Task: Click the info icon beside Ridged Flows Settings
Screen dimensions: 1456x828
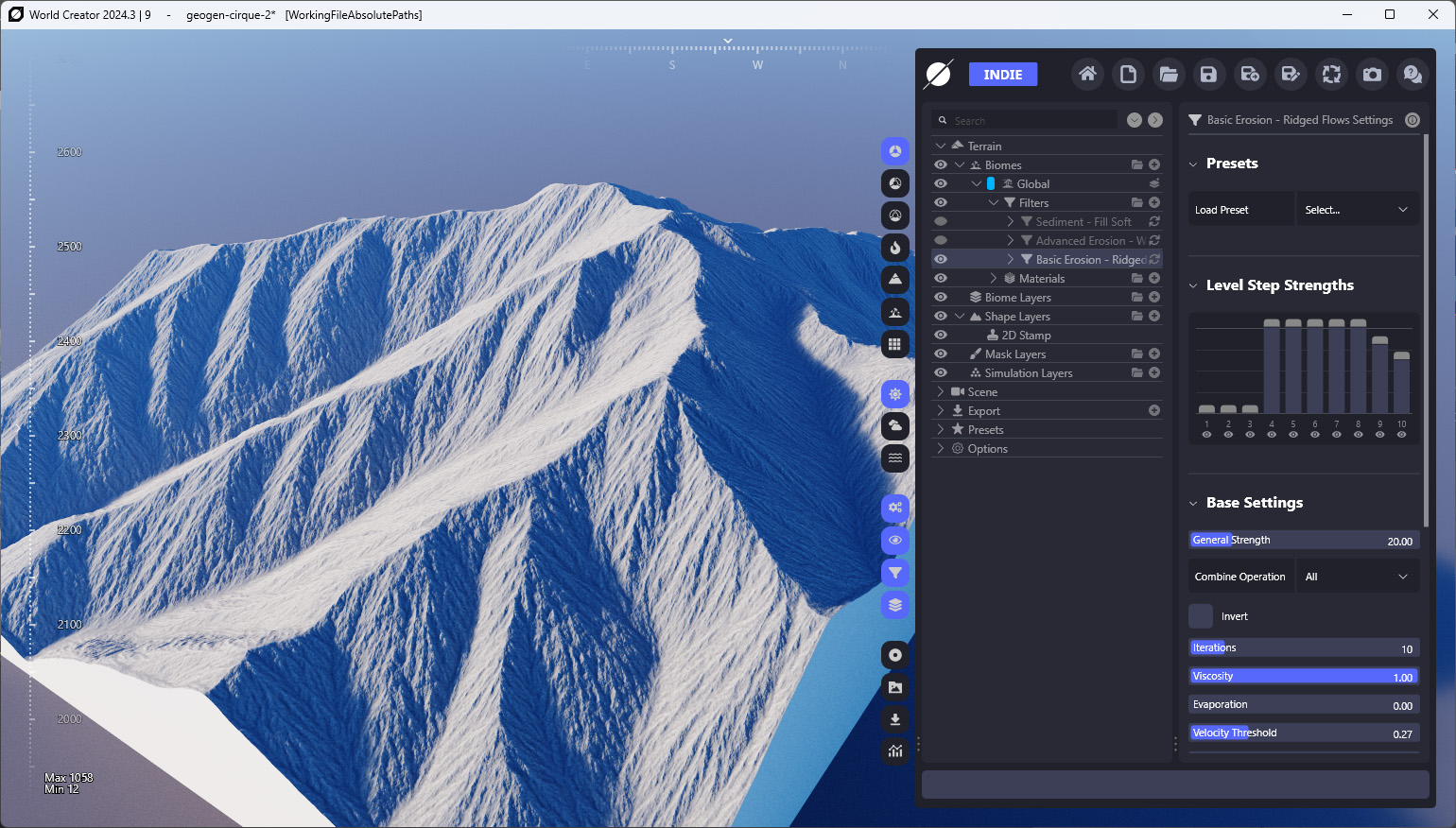Action: (x=1413, y=120)
